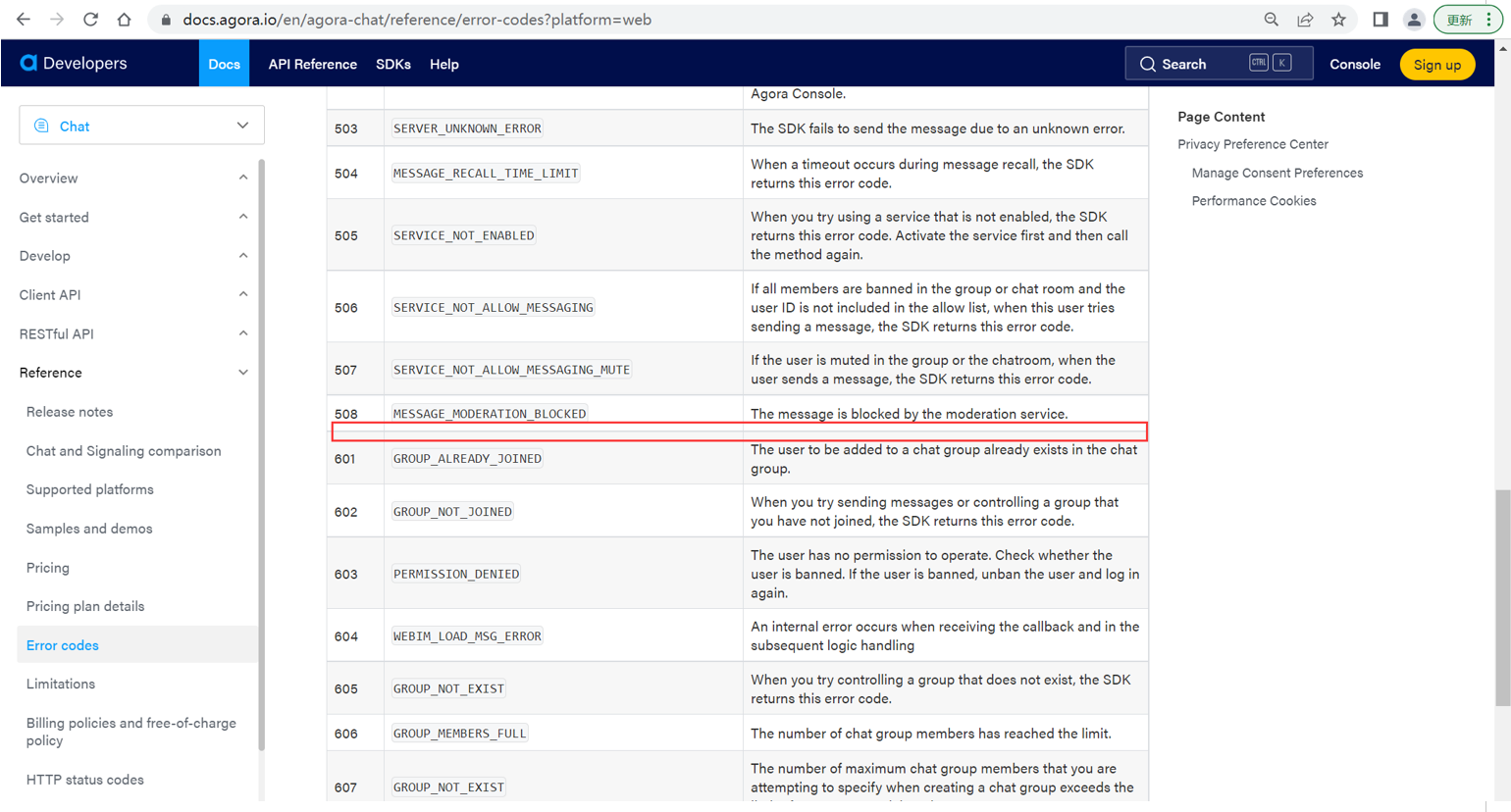
Task: Click the Sign up button
Action: (1436, 64)
